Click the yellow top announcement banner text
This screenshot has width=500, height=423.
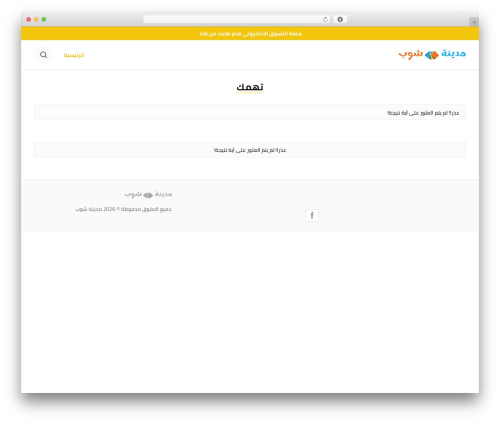251,34
